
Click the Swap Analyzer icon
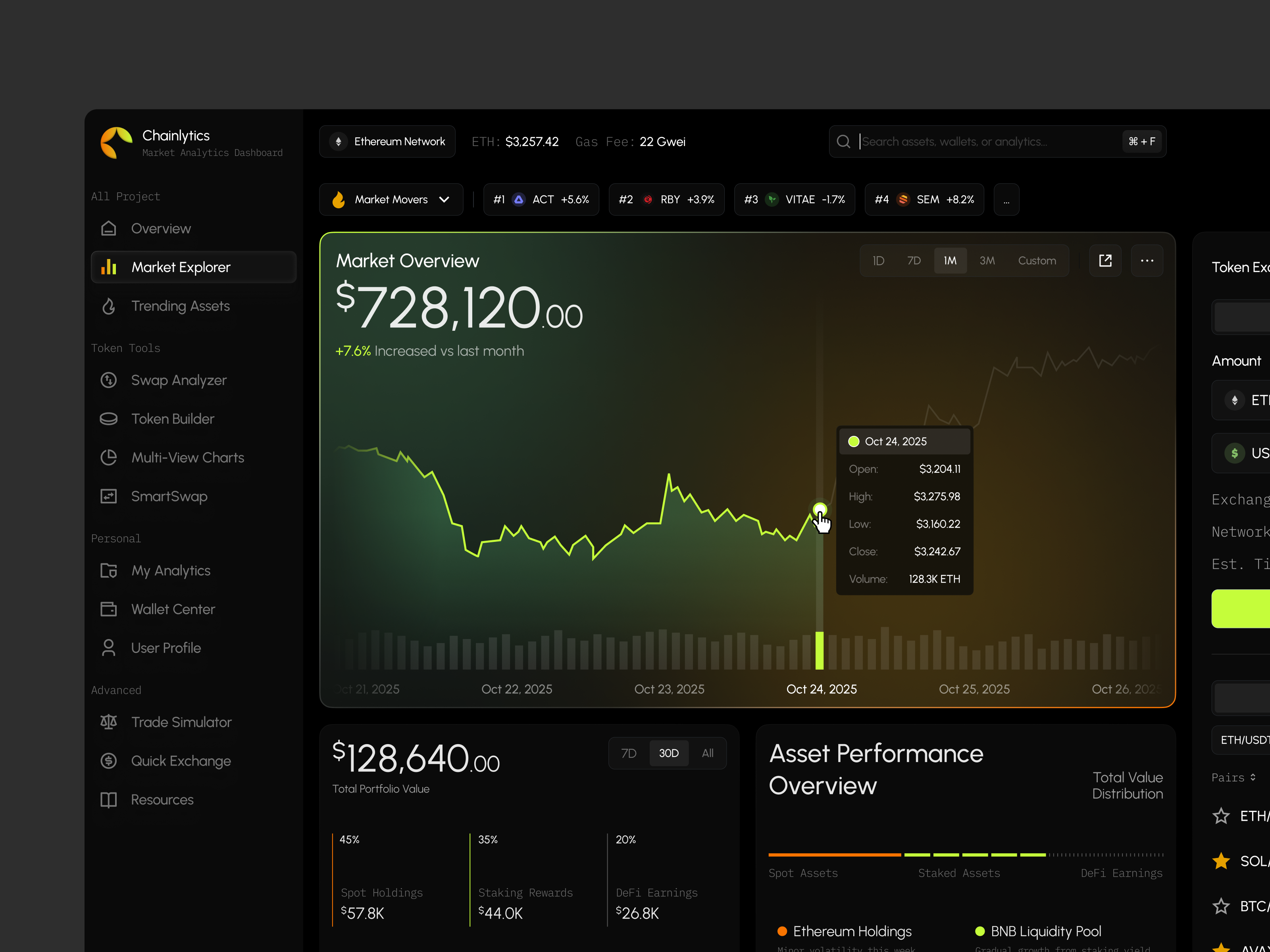click(x=108, y=380)
